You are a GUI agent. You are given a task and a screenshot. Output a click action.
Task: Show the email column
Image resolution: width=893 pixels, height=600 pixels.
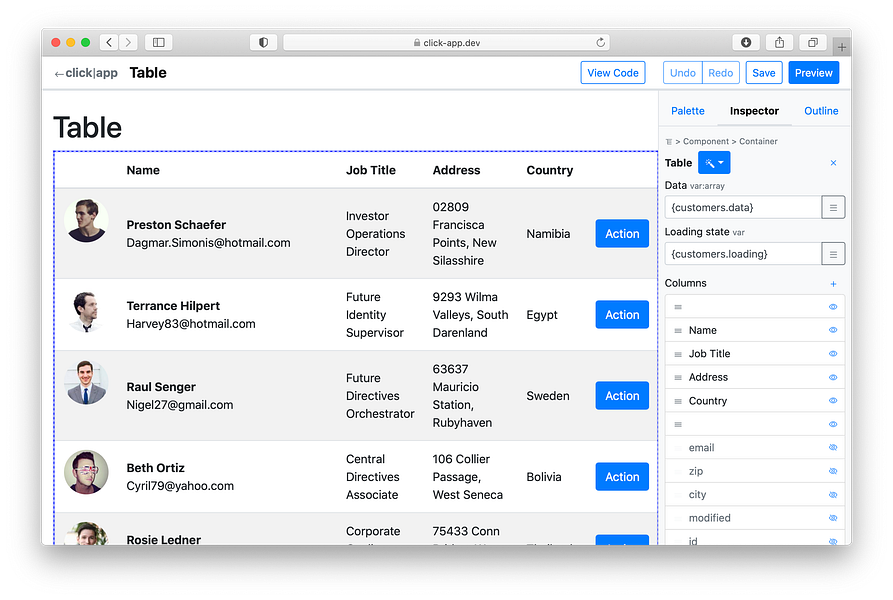(833, 447)
